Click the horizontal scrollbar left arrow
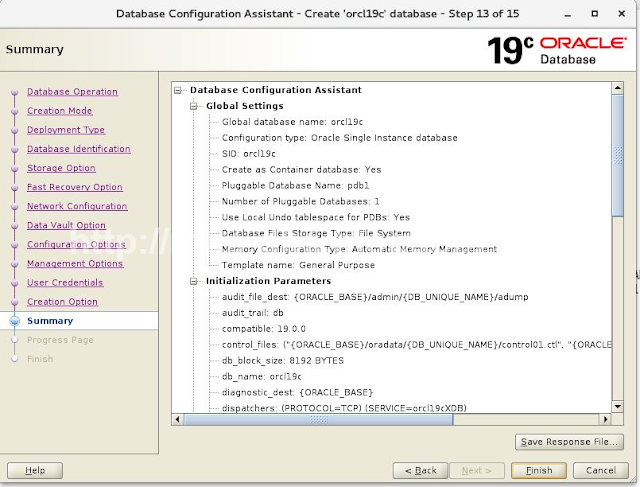The height and width of the screenshot is (487, 640). click(x=178, y=419)
